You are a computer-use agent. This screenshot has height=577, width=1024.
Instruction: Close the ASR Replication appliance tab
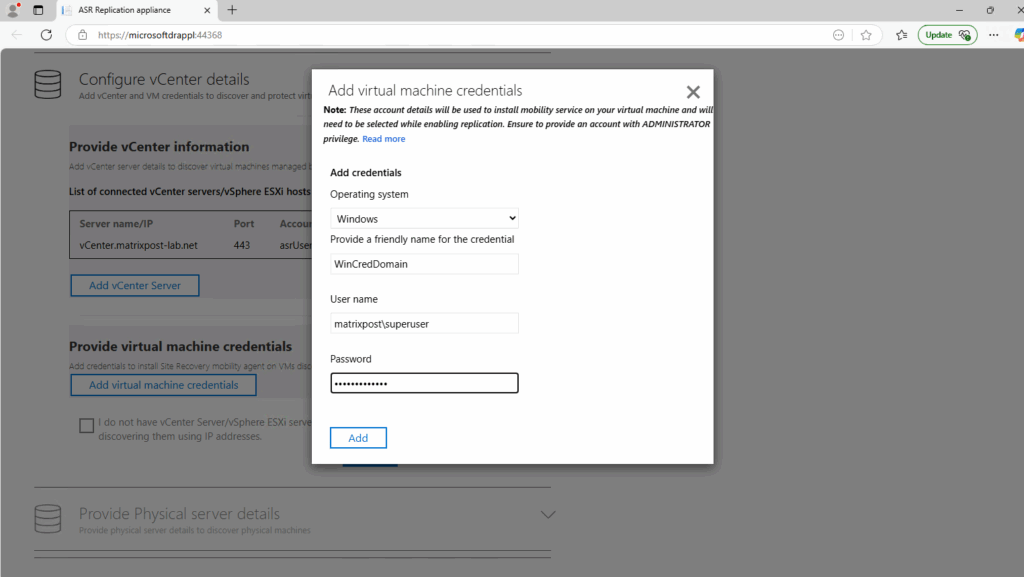coord(207,10)
